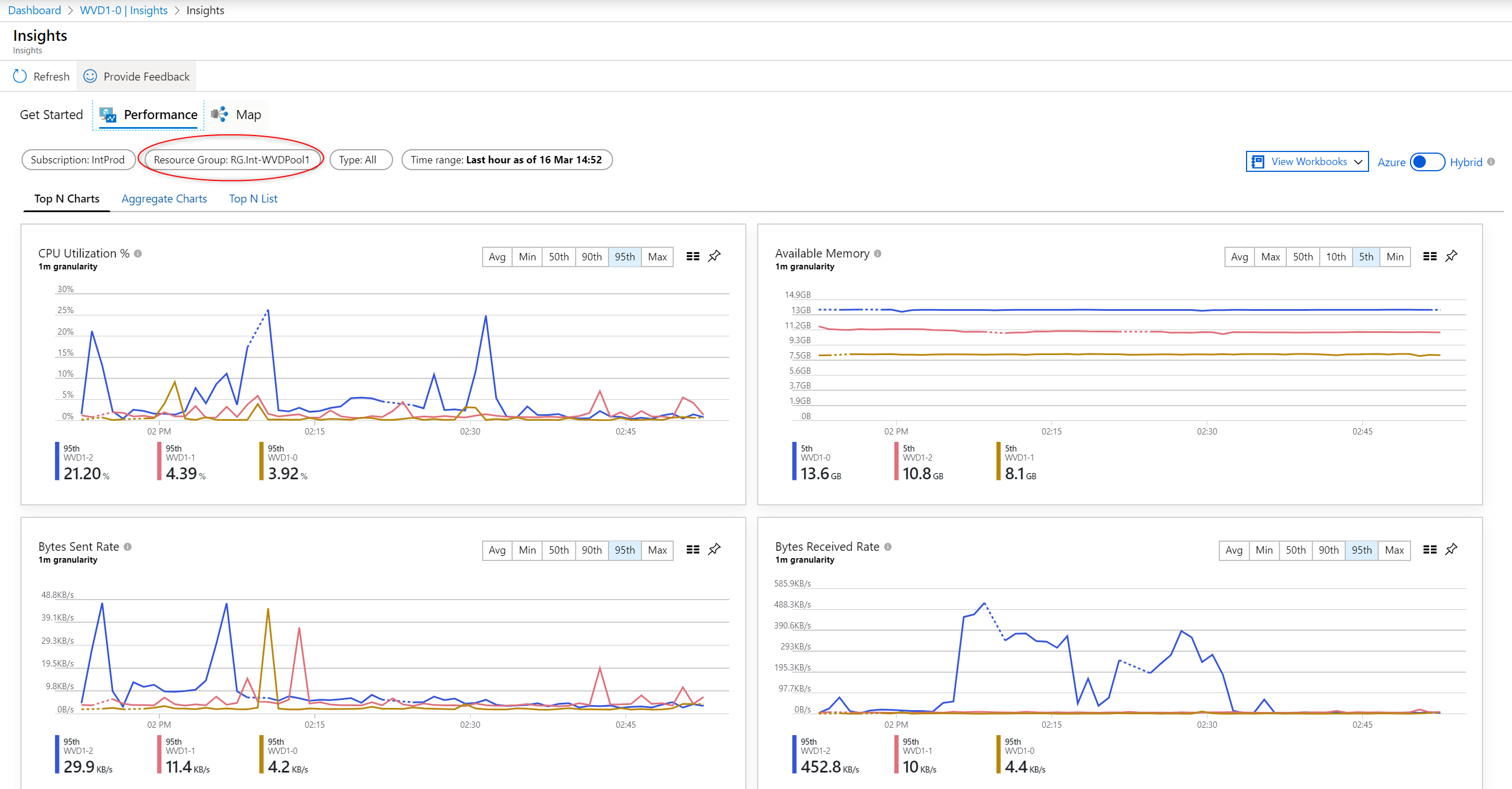Select Time range: Last hour filter
1512x789 pixels.
click(506, 160)
